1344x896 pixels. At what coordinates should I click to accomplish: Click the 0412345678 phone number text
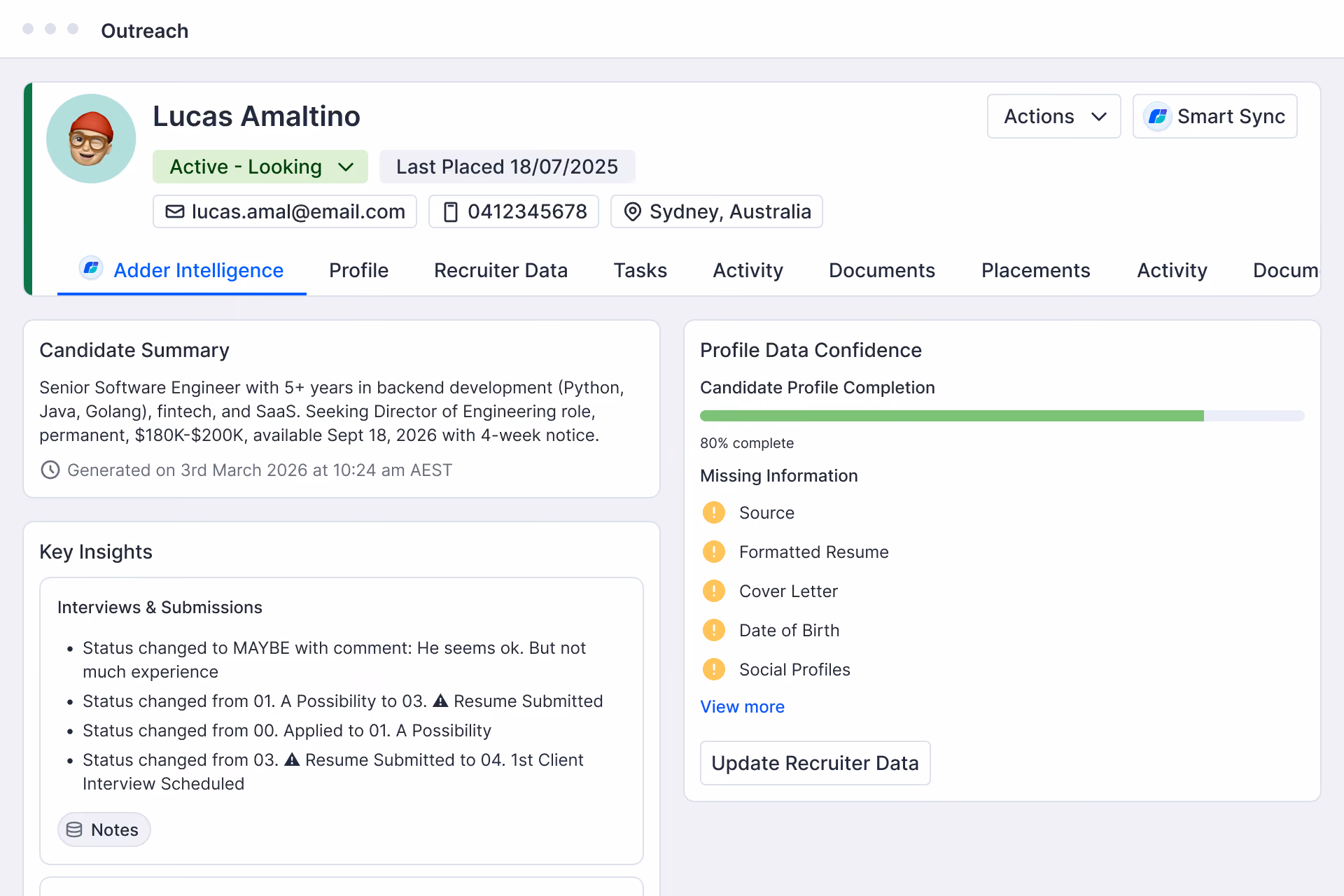527,211
